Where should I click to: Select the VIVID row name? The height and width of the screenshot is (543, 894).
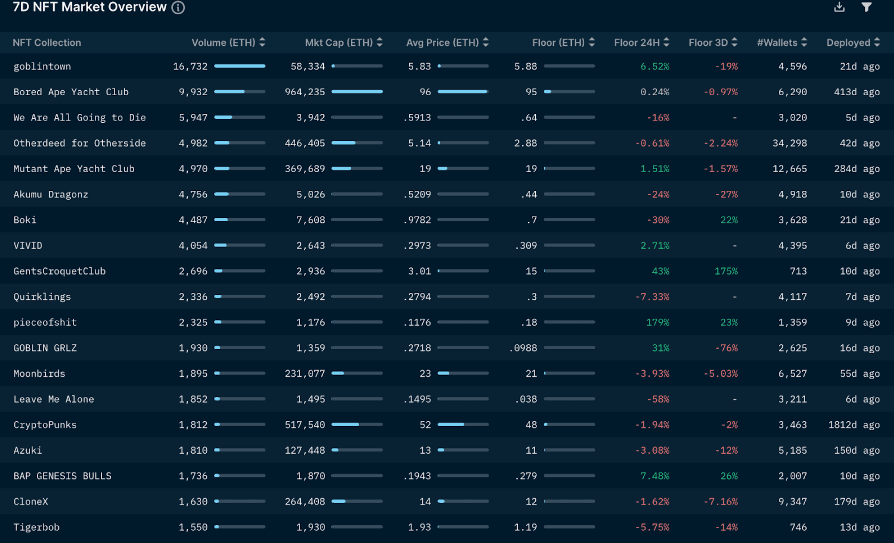click(x=28, y=245)
